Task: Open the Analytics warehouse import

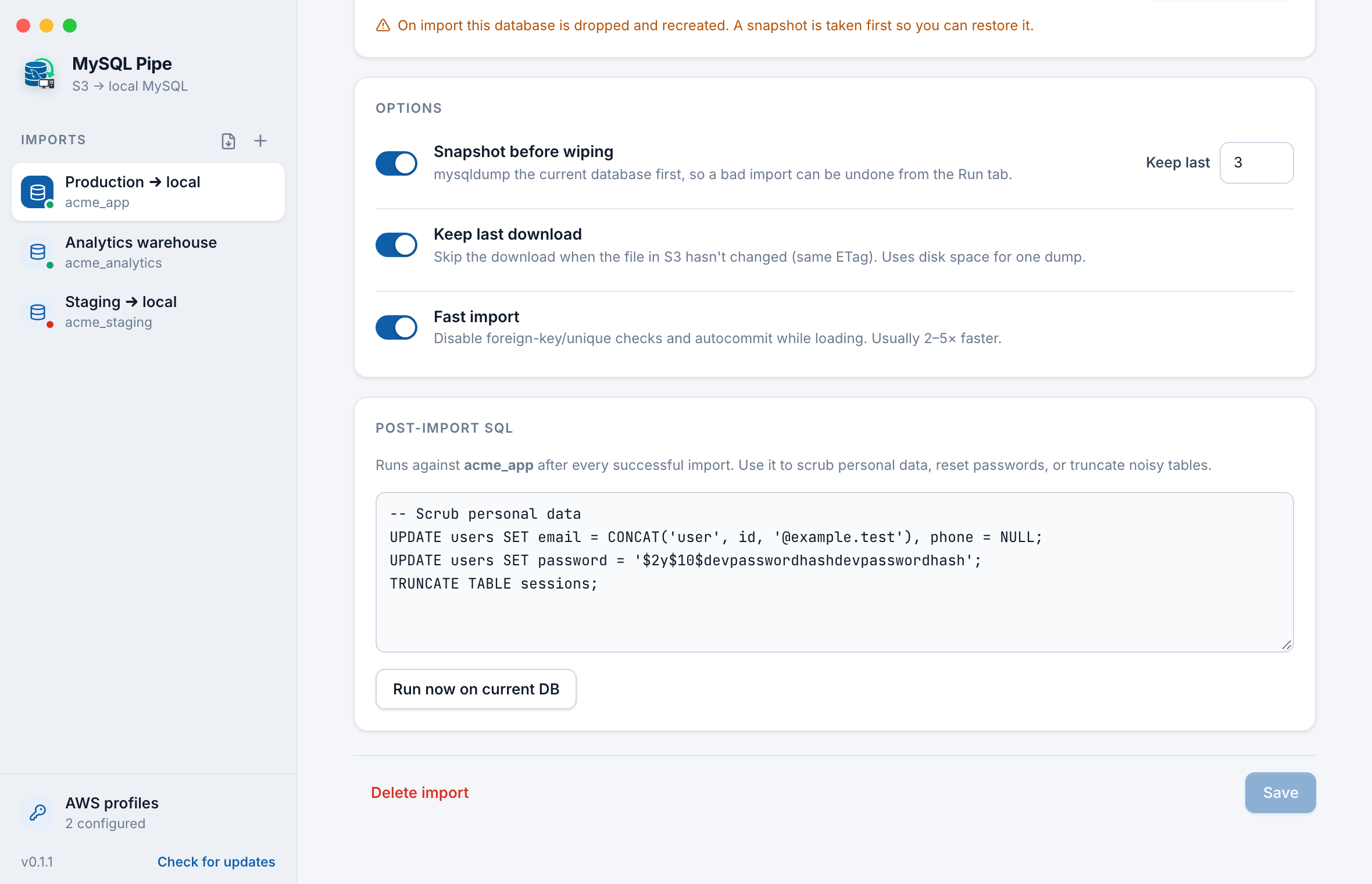Action: 148,252
